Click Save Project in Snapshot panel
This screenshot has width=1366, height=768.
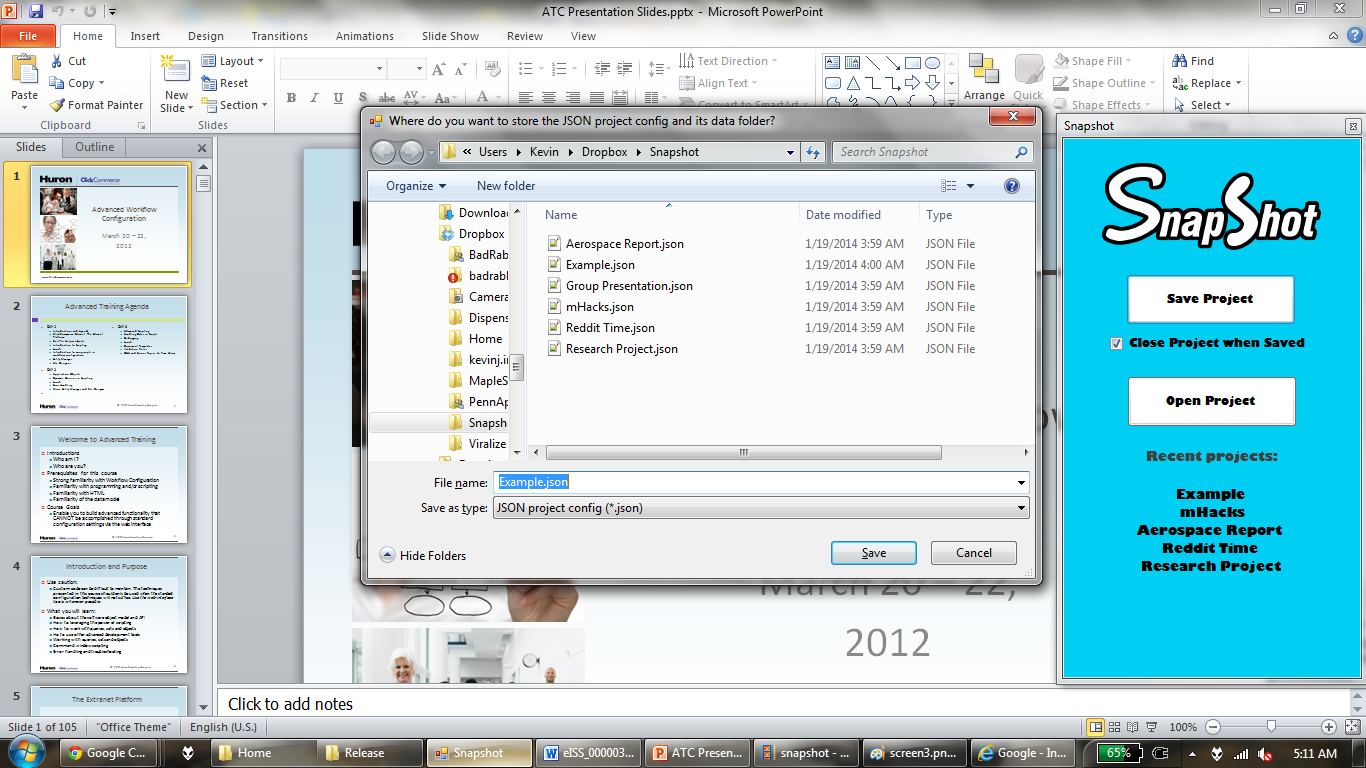click(x=1210, y=299)
